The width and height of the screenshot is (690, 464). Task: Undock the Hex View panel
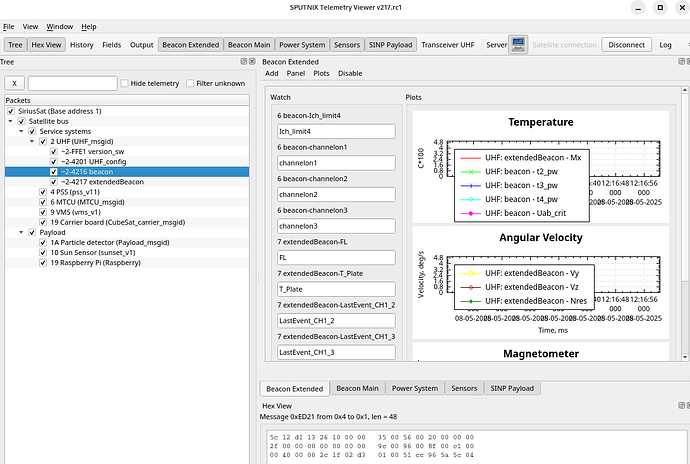(681, 405)
